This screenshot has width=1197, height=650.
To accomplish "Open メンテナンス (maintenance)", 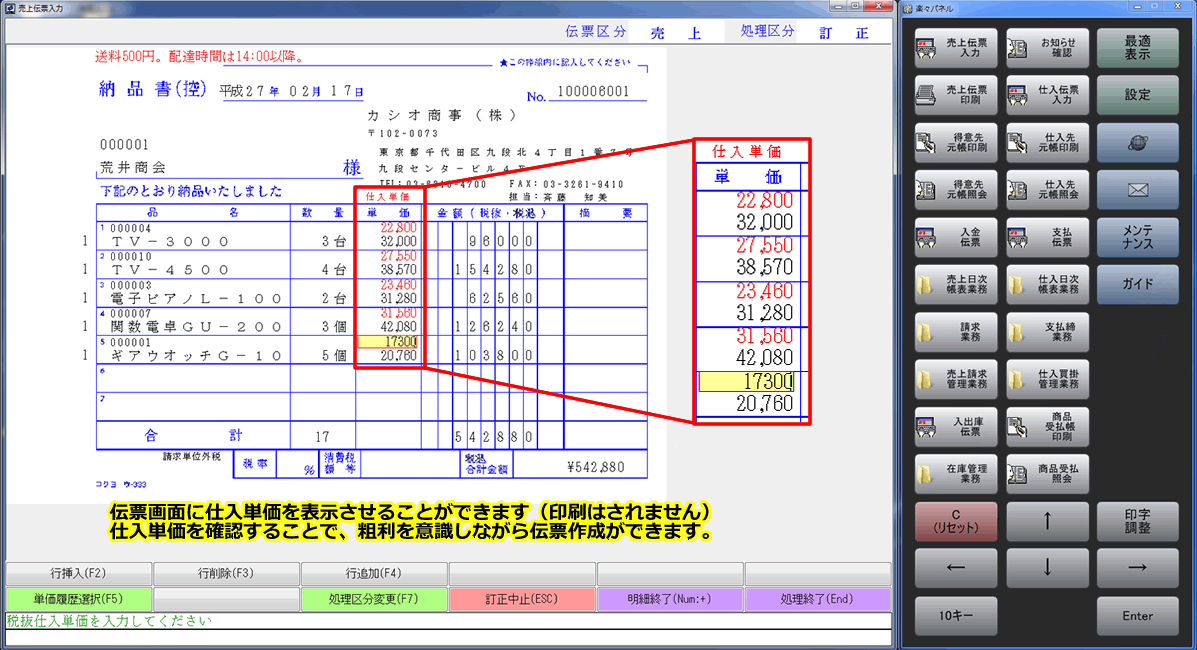I will (x=1137, y=237).
